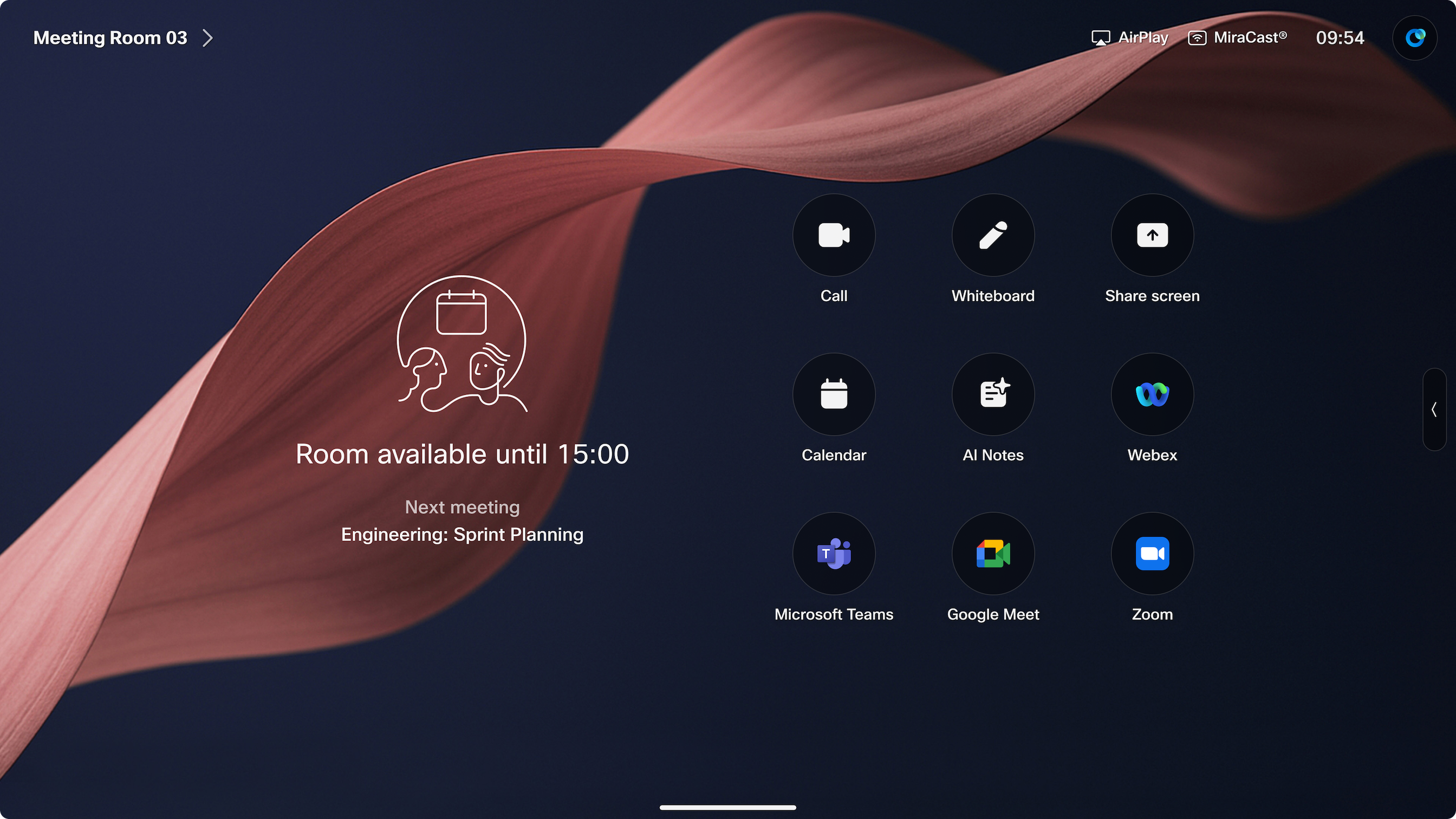Click the 09:54 clock display
Screen dimensions: 1456x819
pos(1340,38)
